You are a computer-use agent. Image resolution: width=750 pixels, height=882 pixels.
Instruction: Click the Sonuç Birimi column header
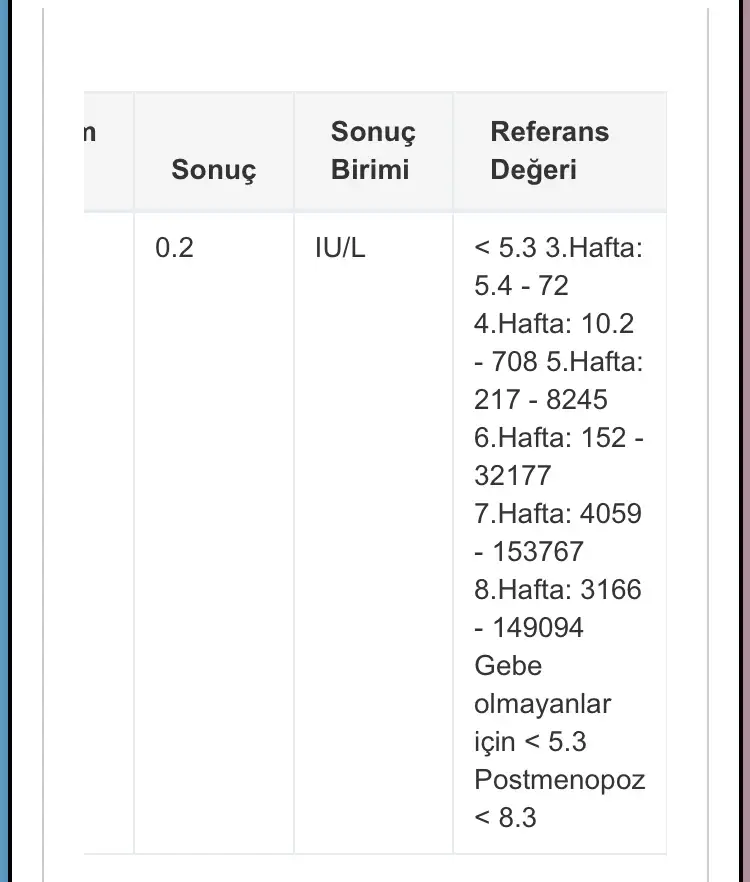pyautogui.click(x=372, y=150)
